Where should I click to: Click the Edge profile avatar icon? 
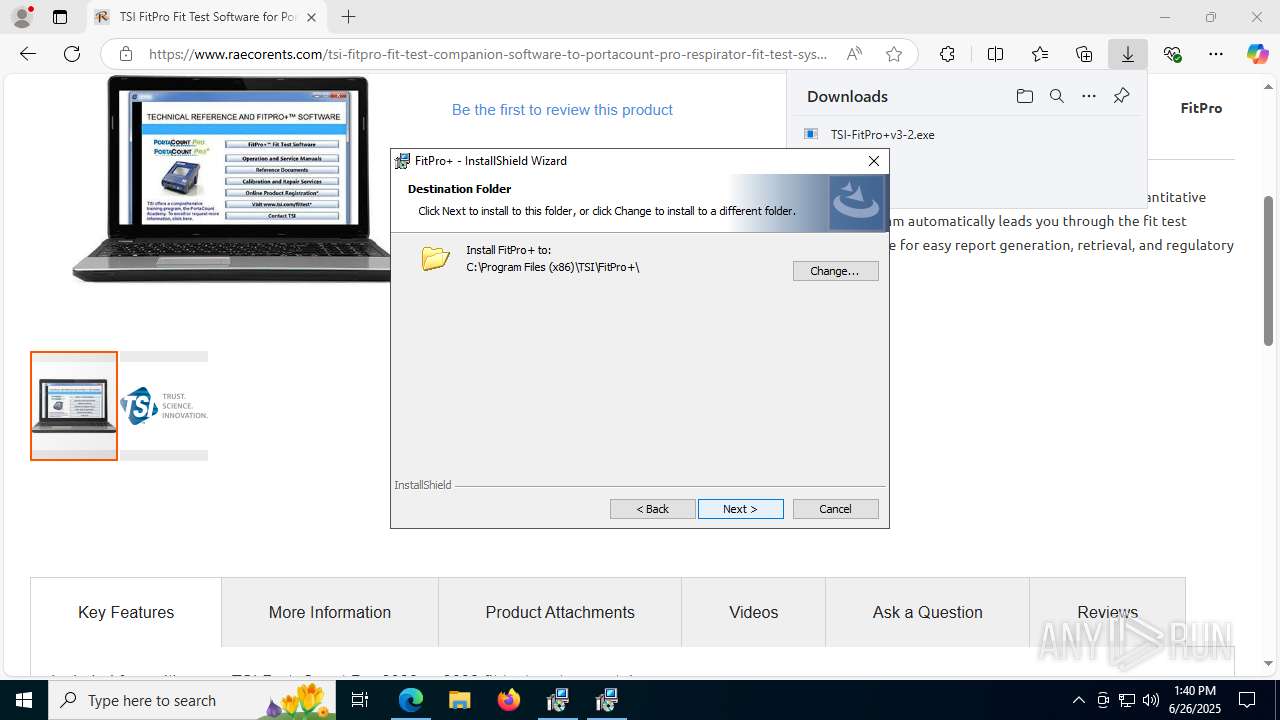point(22,17)
